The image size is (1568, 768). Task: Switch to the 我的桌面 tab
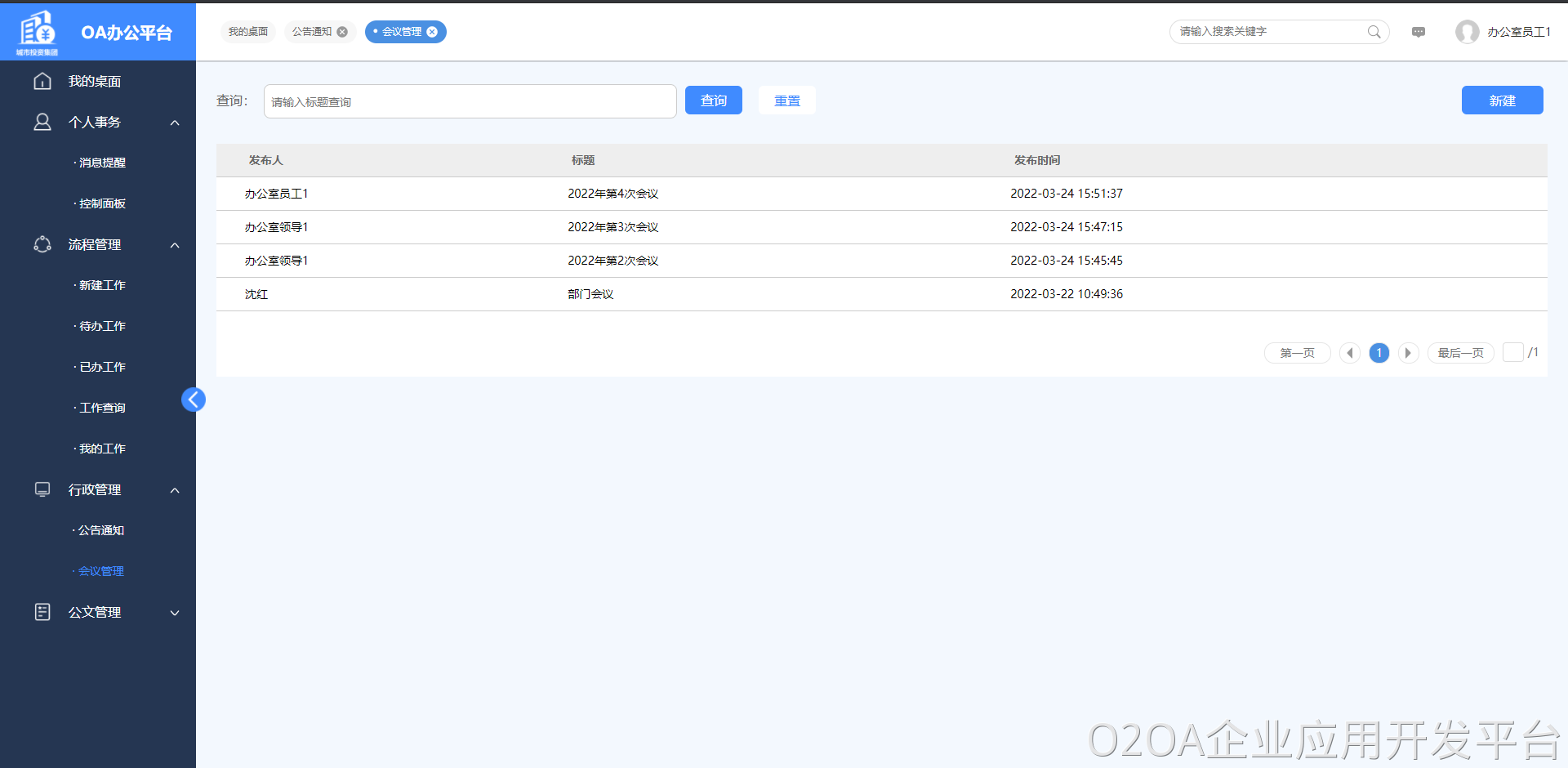247,32
